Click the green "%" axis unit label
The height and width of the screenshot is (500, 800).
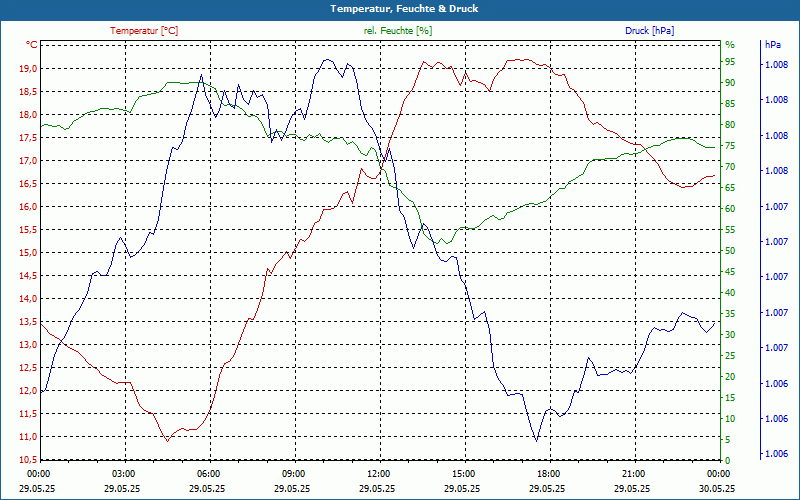[730, 45]
